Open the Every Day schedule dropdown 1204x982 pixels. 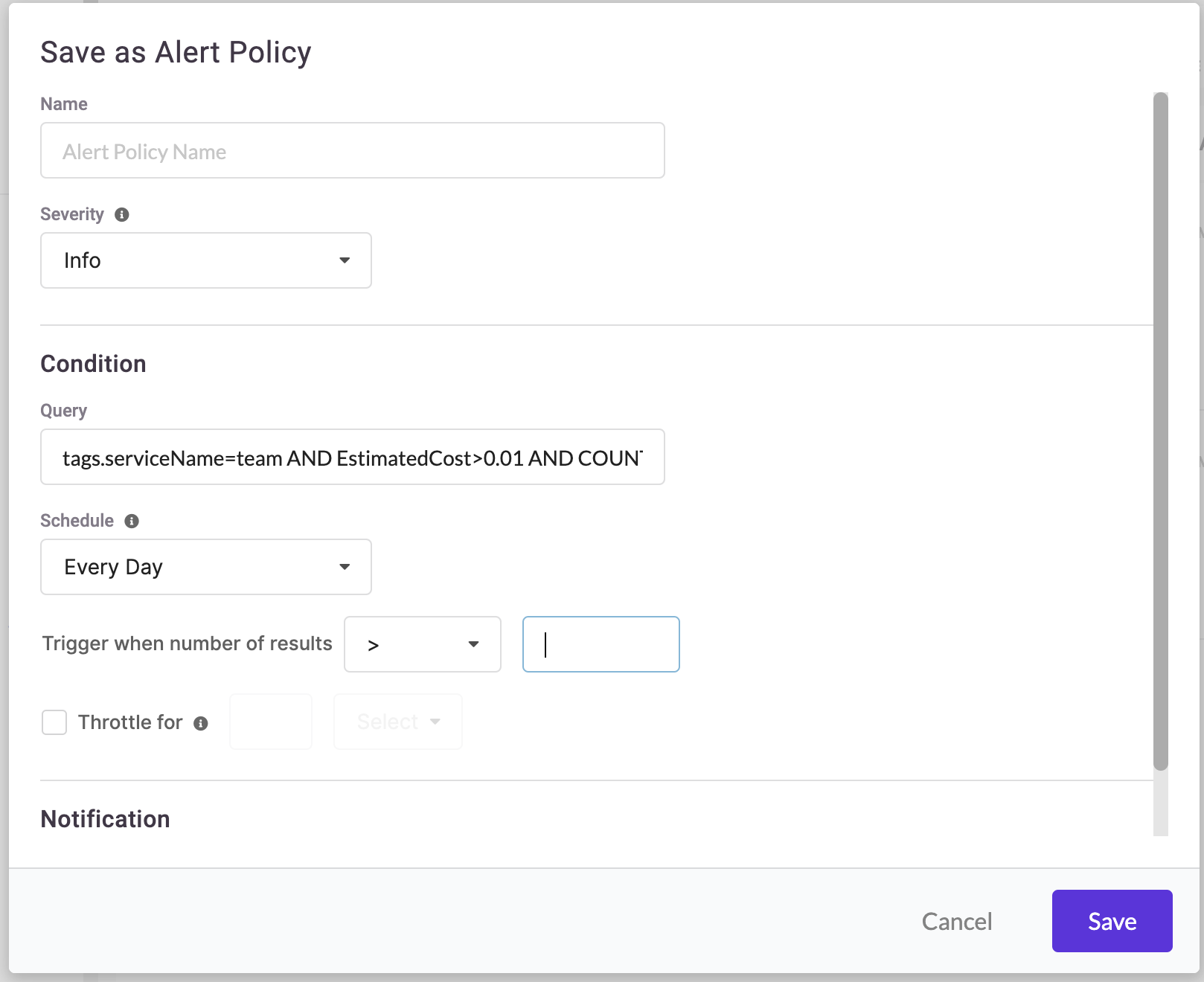206,567
